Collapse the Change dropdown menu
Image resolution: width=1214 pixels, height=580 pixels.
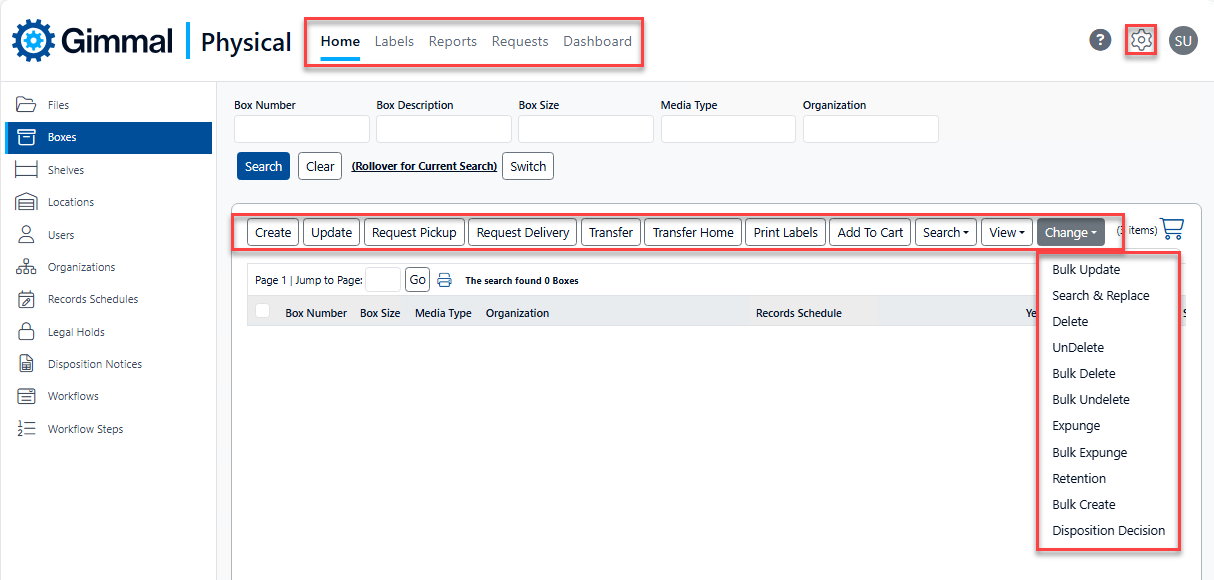point(1070,232)
